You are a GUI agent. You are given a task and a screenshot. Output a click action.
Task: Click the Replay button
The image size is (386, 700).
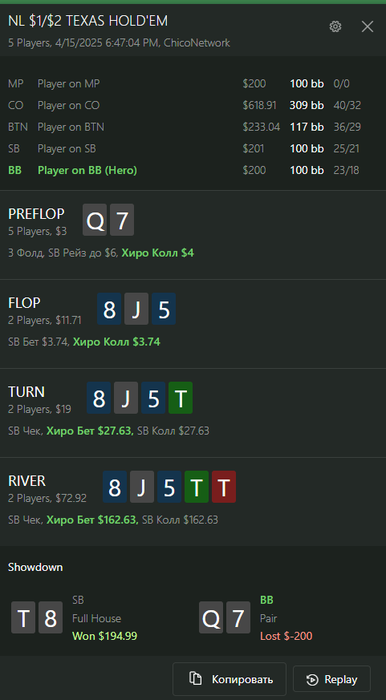332,679
